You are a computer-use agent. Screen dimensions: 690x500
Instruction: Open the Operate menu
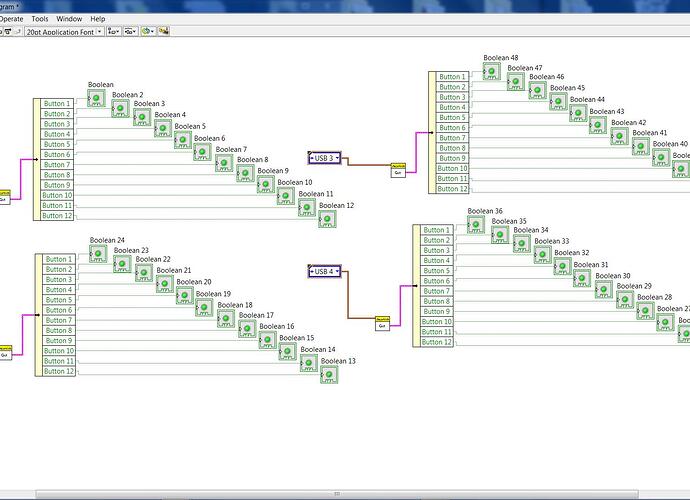[x=11, y=19]
